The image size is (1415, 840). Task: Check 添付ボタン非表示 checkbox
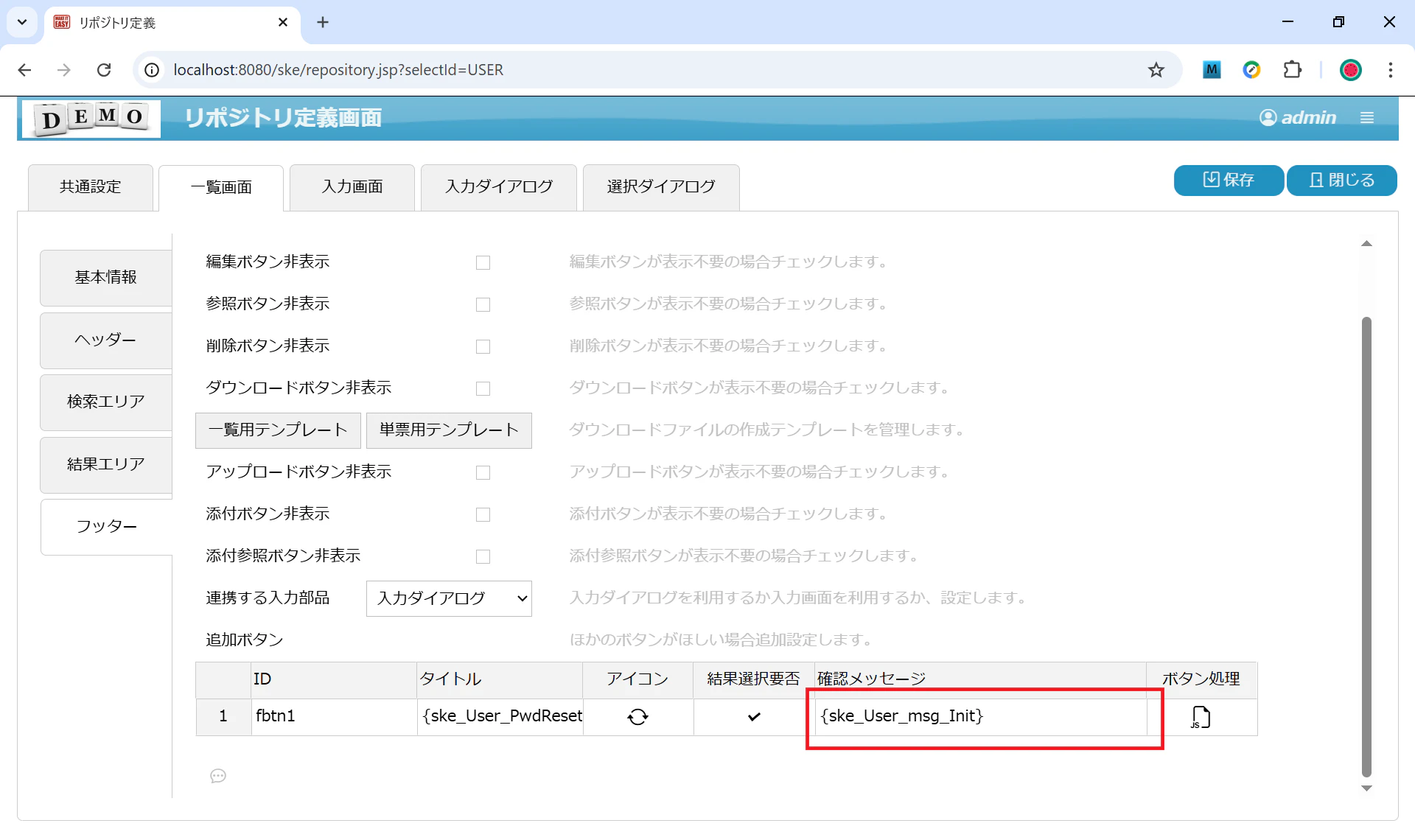(483, 514)
